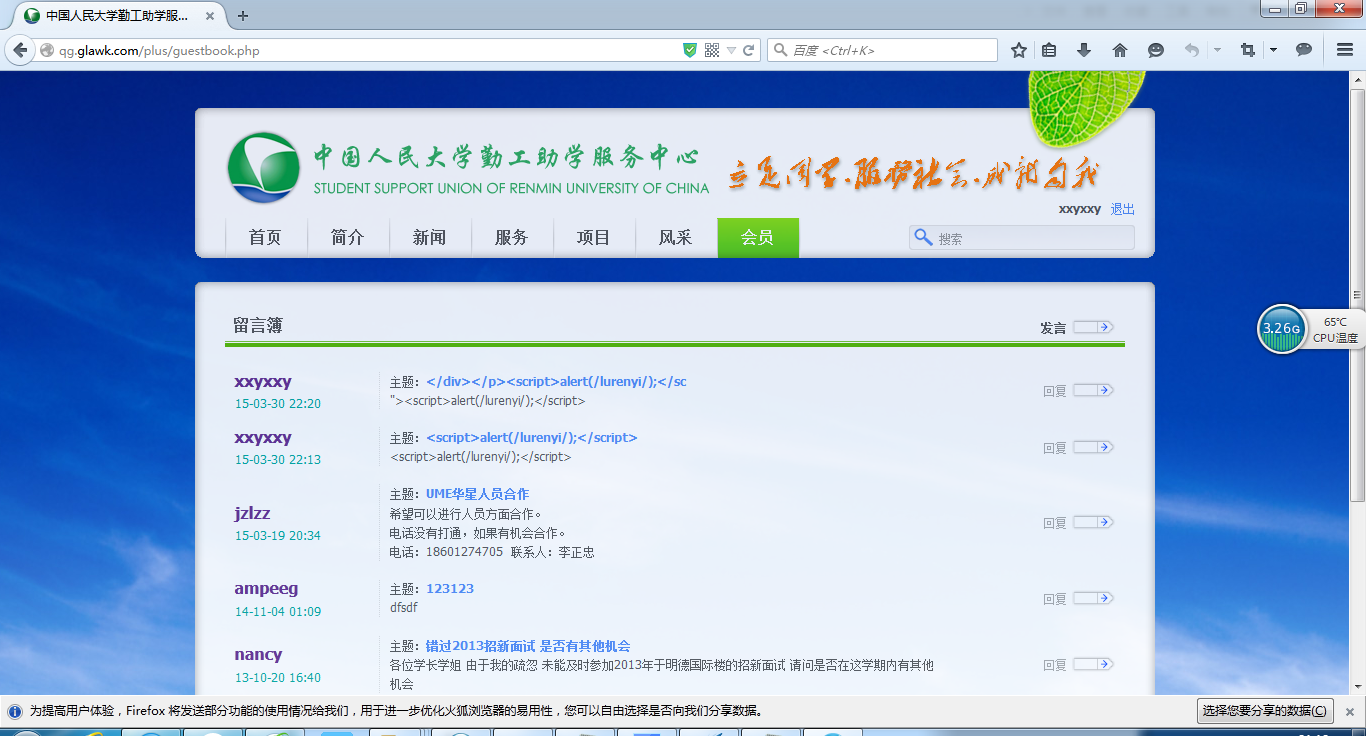Click the green shield security icon in address bar
Screen dimensions: 1366x736
coord(689,50)
